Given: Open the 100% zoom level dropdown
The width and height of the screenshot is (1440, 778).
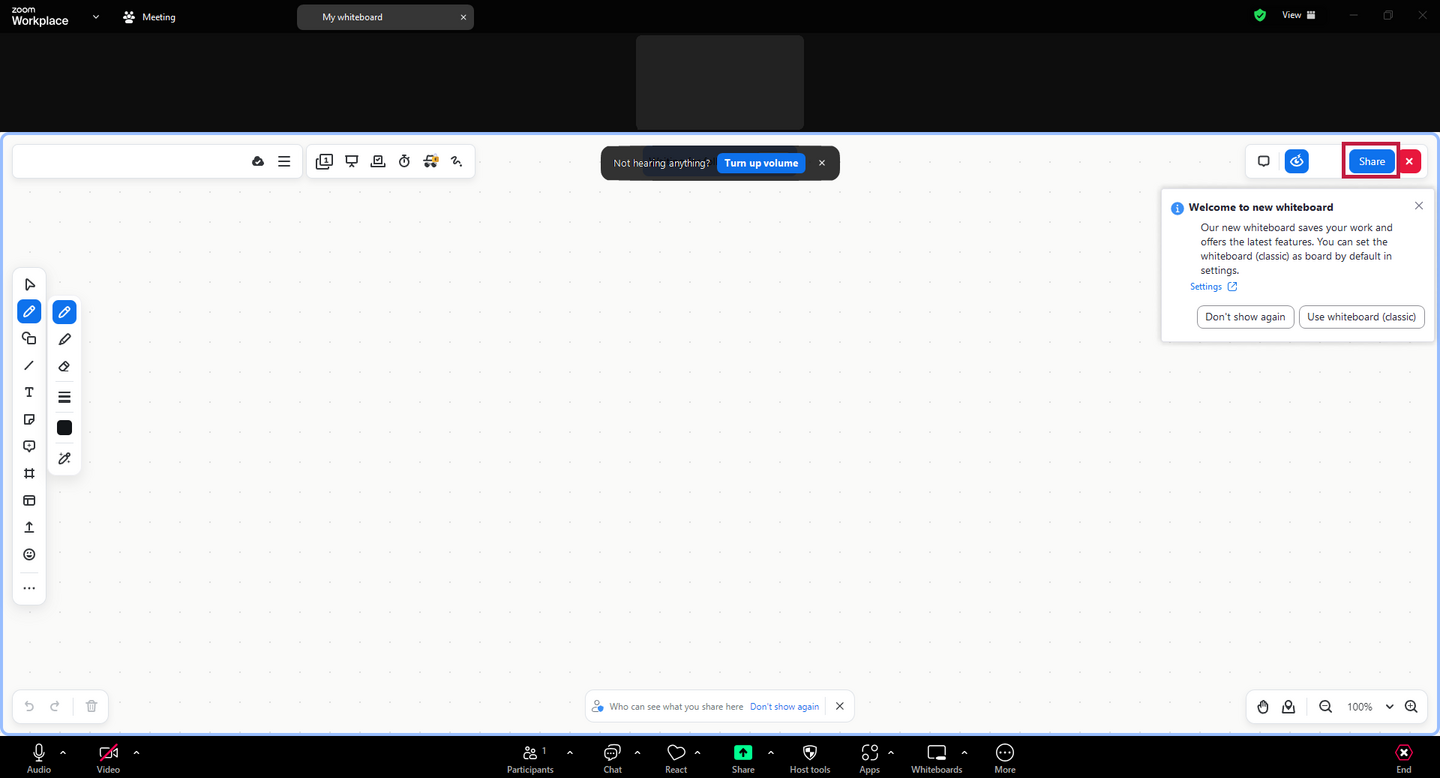Looking at the screenshot, I should point(1369,707).
